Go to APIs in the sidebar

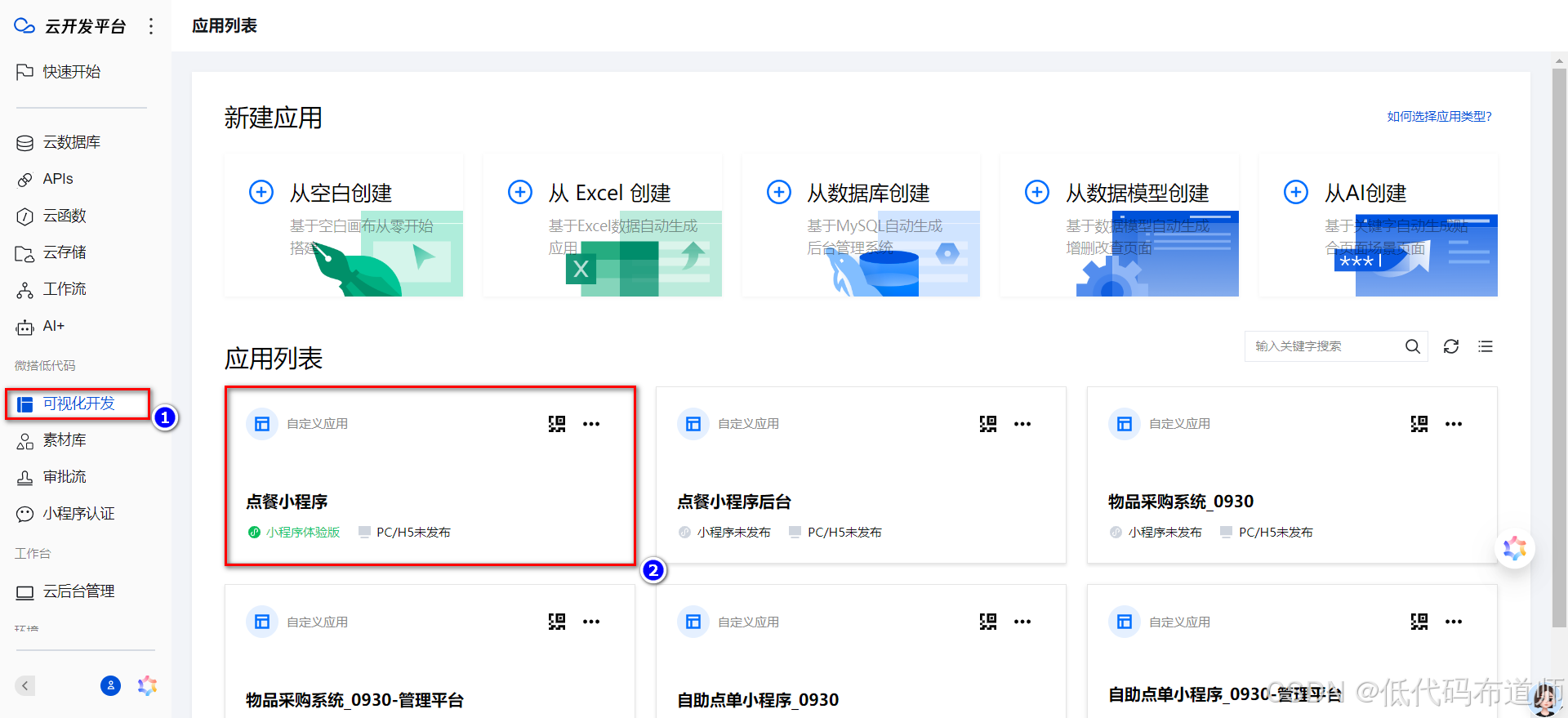click(45, 179)
